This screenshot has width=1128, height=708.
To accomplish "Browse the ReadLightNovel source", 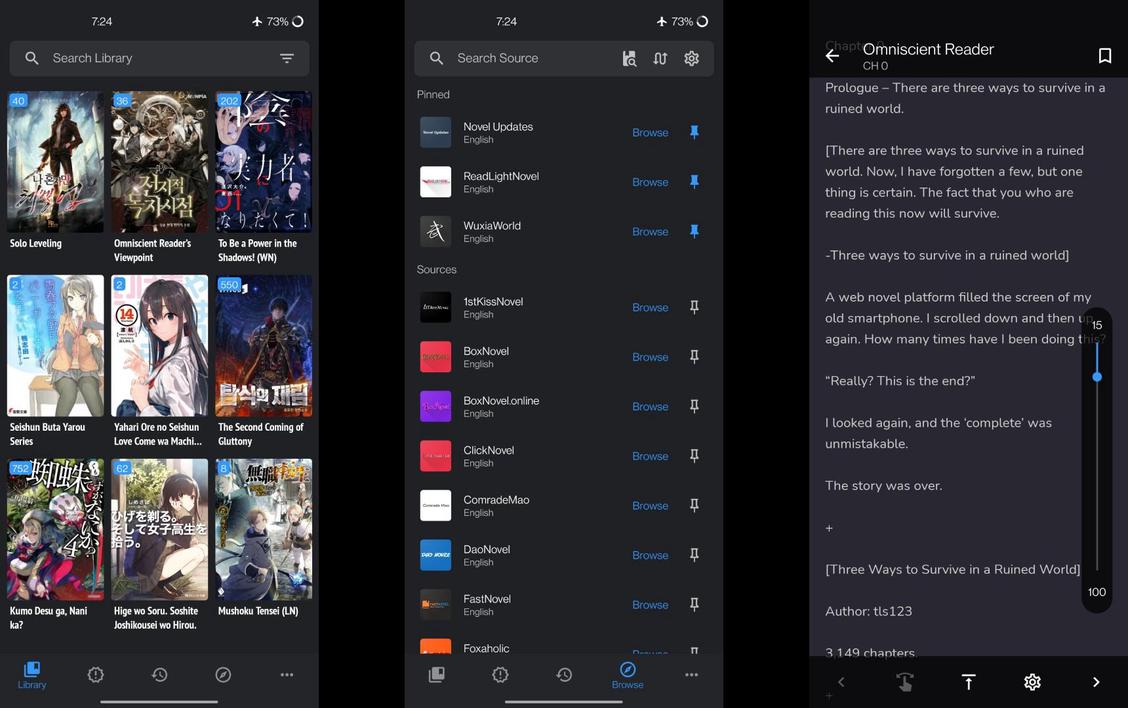I will [x=650, y=182].
